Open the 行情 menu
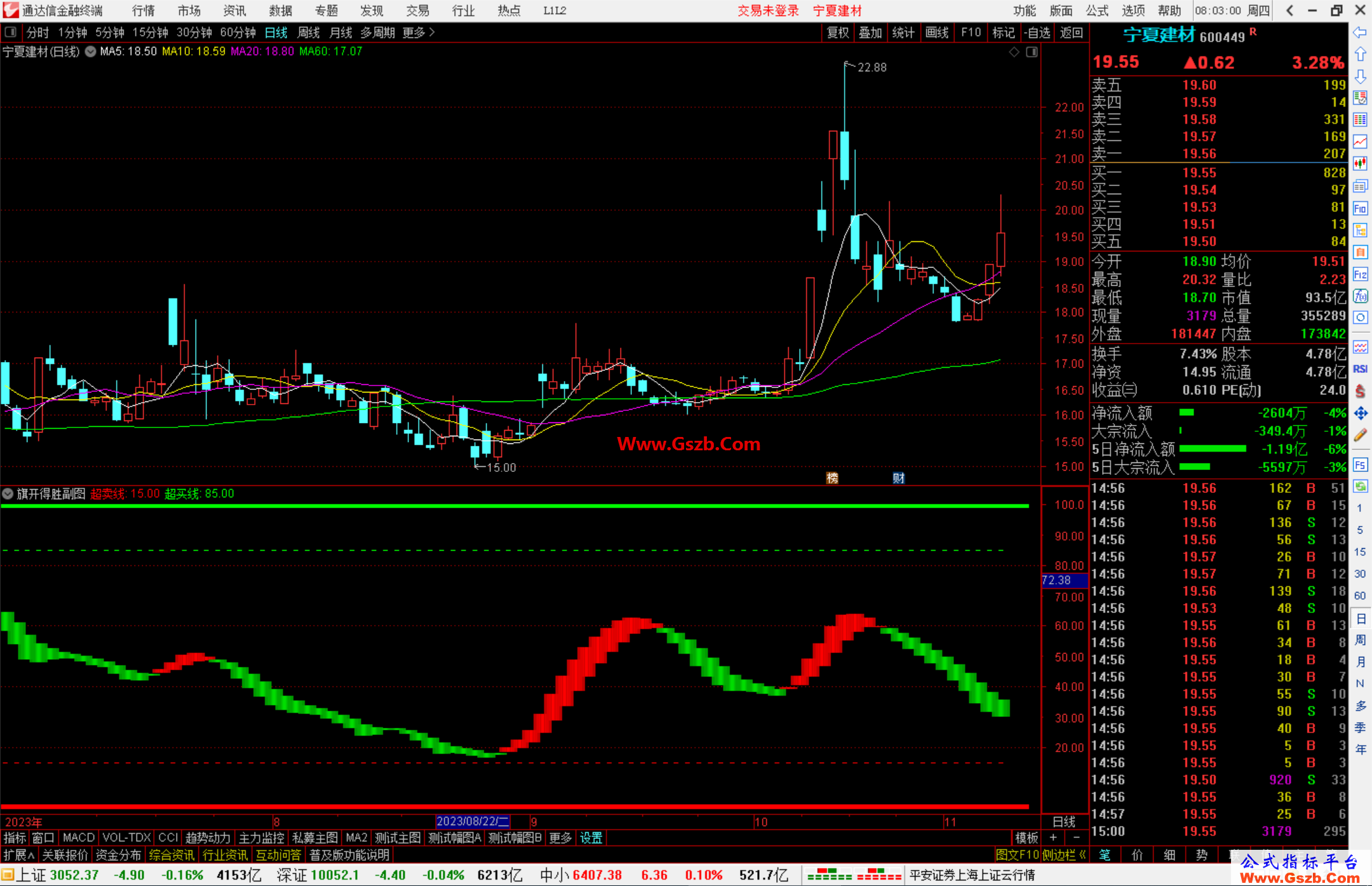1372x886 pixels. point(144,11)
